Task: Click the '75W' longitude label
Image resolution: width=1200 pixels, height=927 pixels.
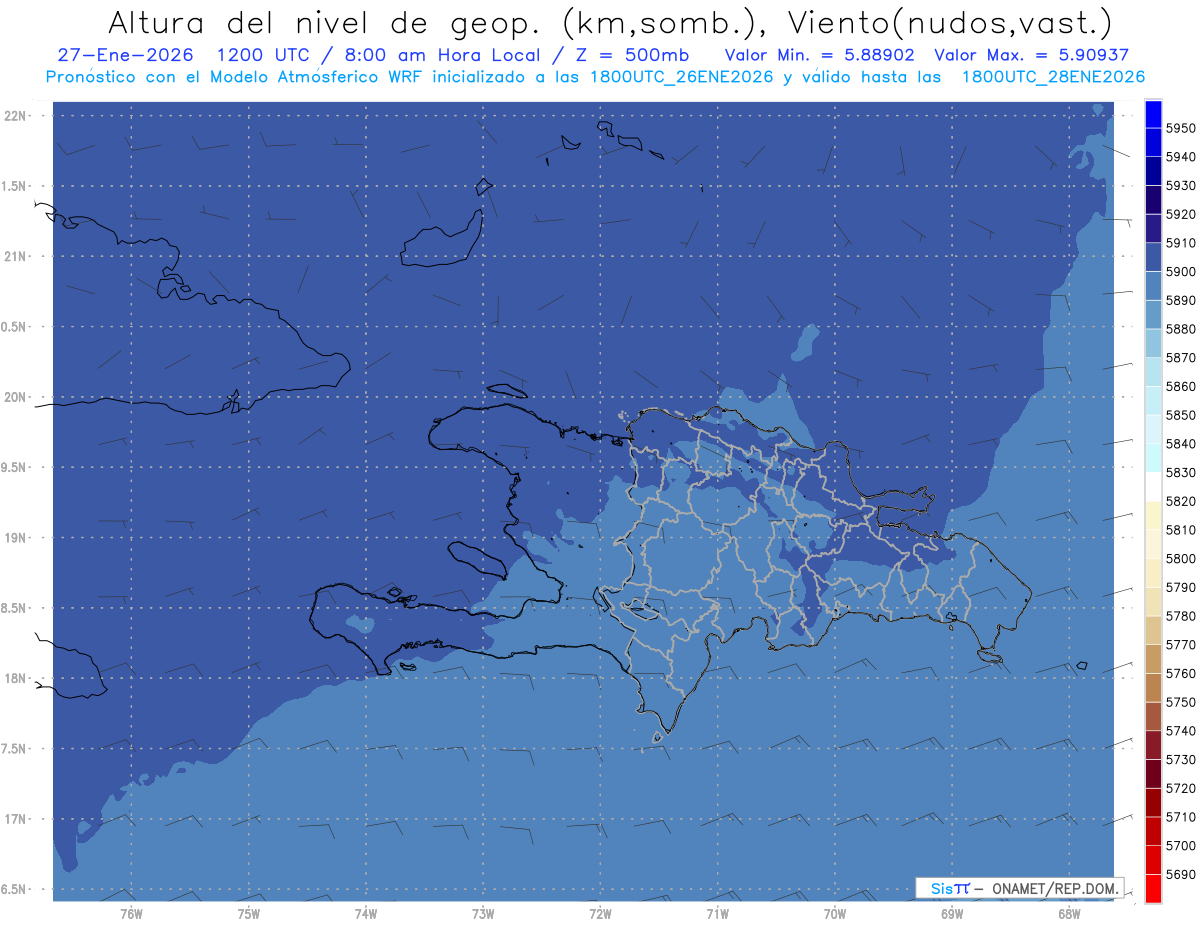Action: coord(249,913)
